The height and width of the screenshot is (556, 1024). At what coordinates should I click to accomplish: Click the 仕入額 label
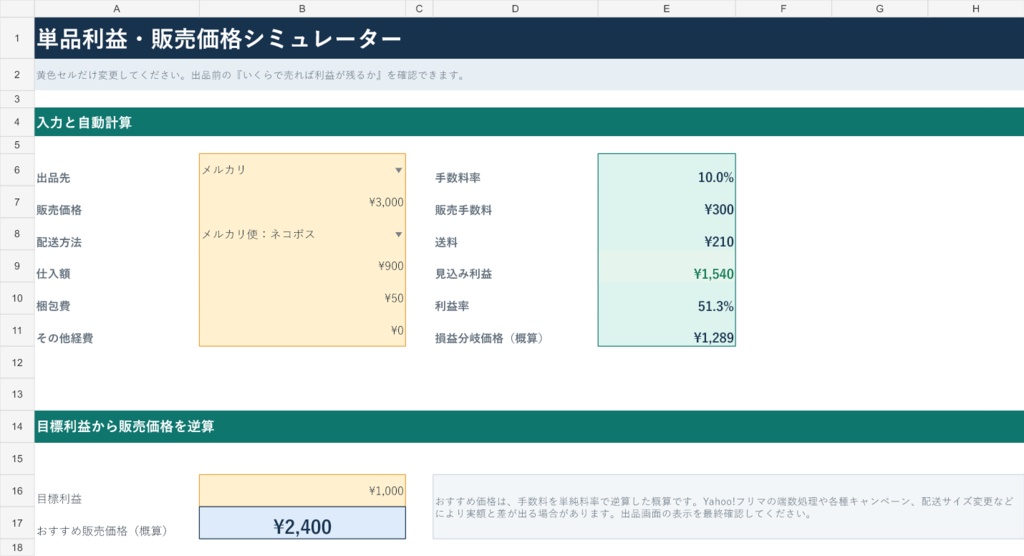[x=54, y=273]
